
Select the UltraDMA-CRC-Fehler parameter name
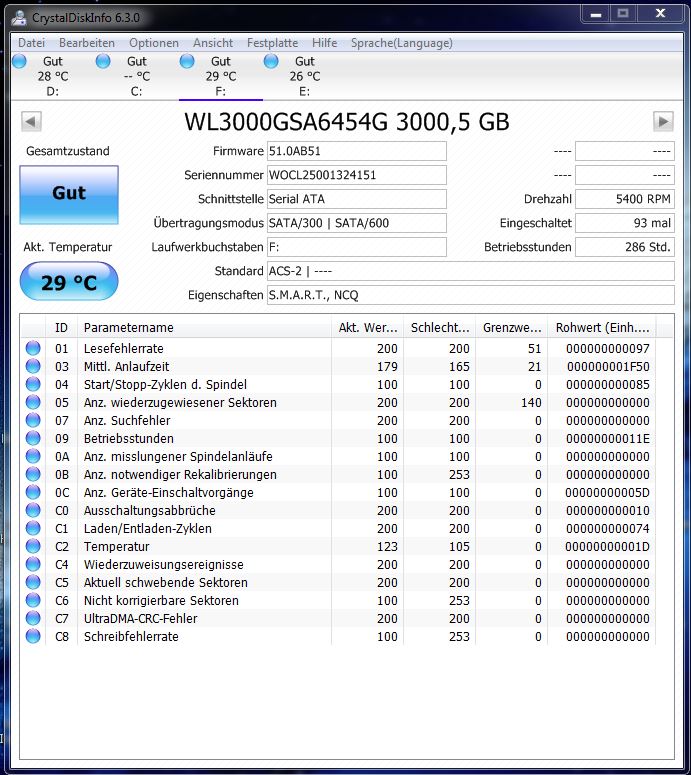coord(140,619)
